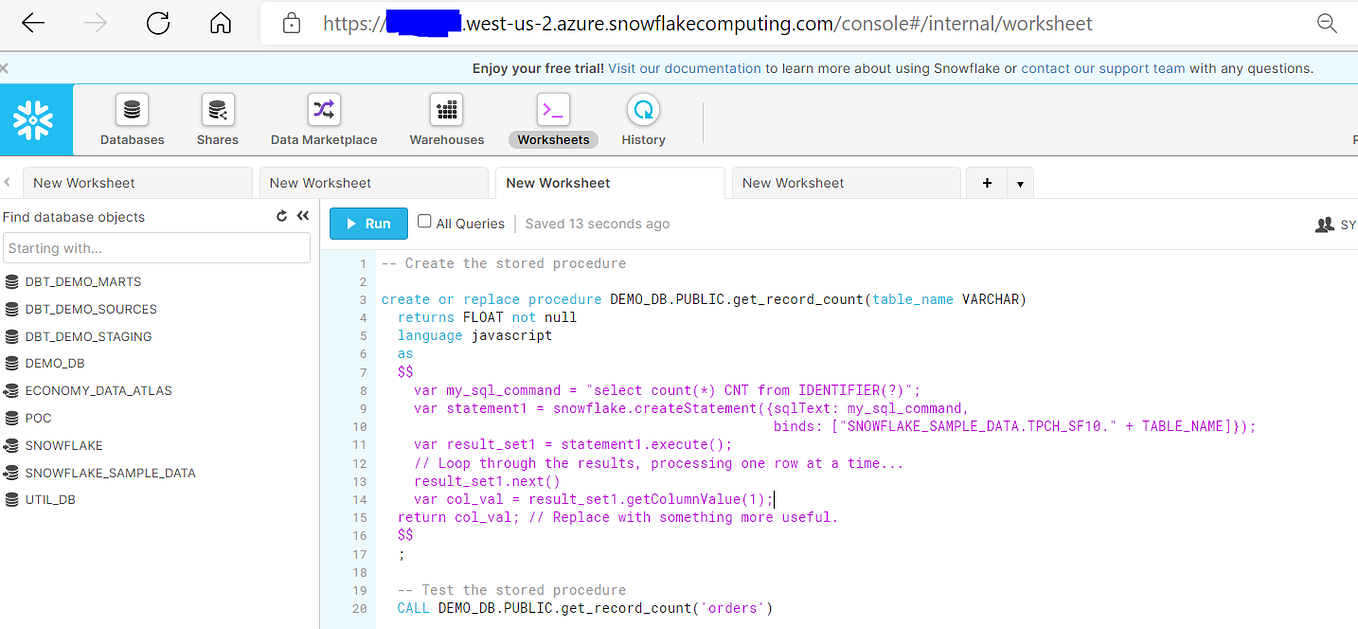Viewport: 1358px width, 629px height.
Task: Click the Snowflake logo
Action: click(35, 119)
